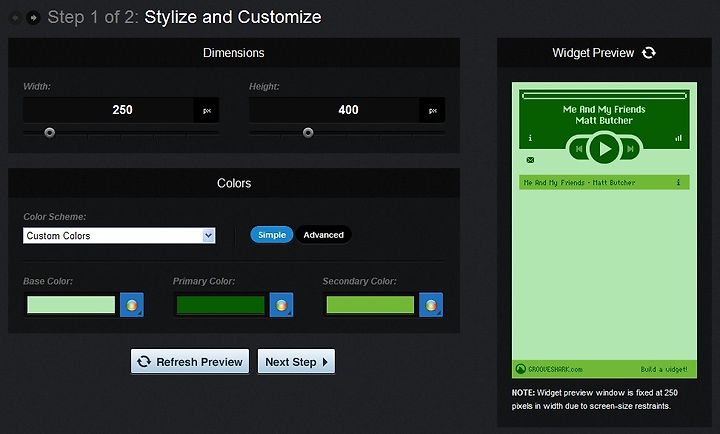Viewport: 720px width, 434px height.
Task: Click the Width input field showing 250
Action: pos(109,110)
